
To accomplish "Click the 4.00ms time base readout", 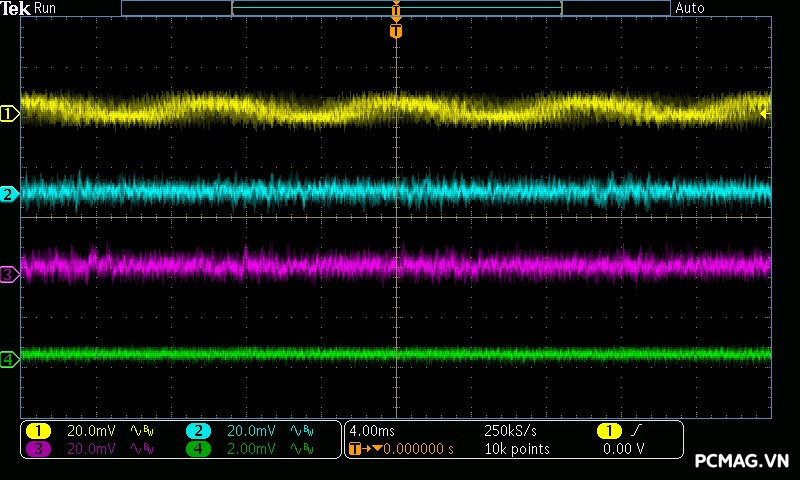I will [373, 431].
